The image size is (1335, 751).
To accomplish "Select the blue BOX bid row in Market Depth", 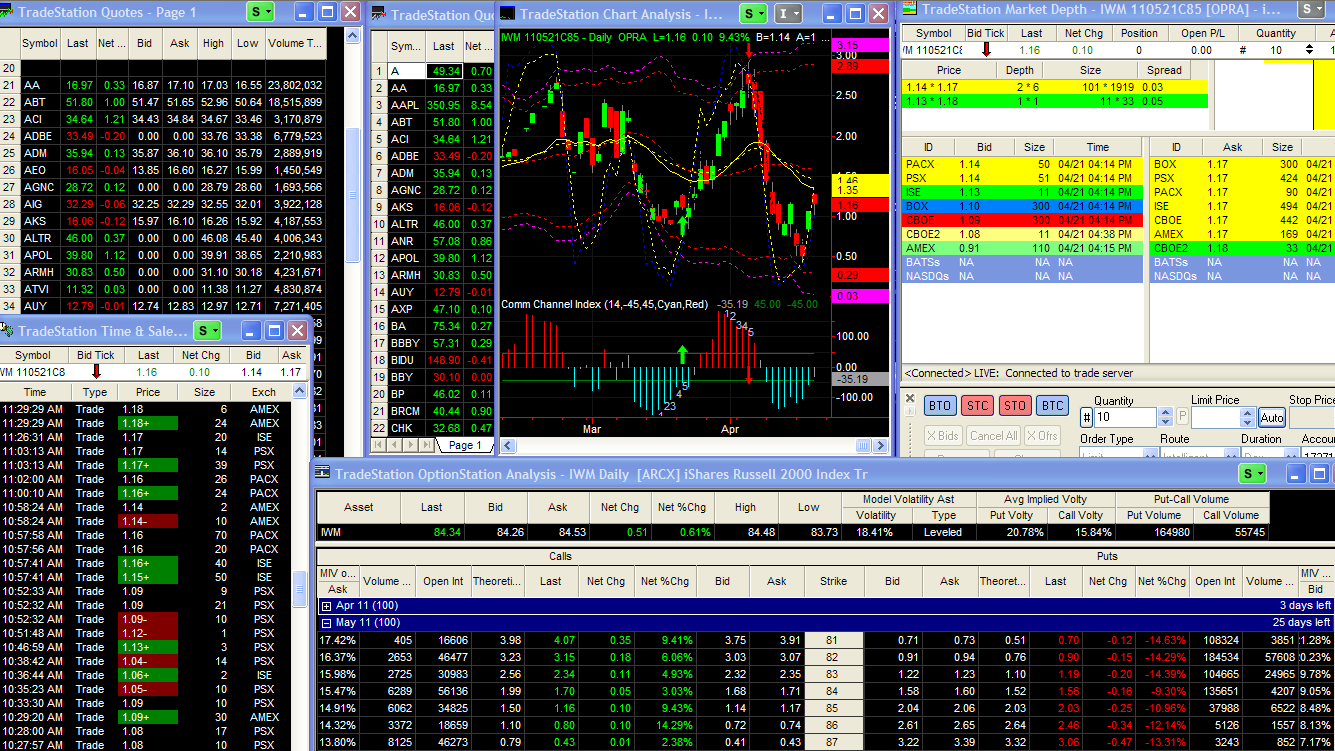I will [1022, 206].
